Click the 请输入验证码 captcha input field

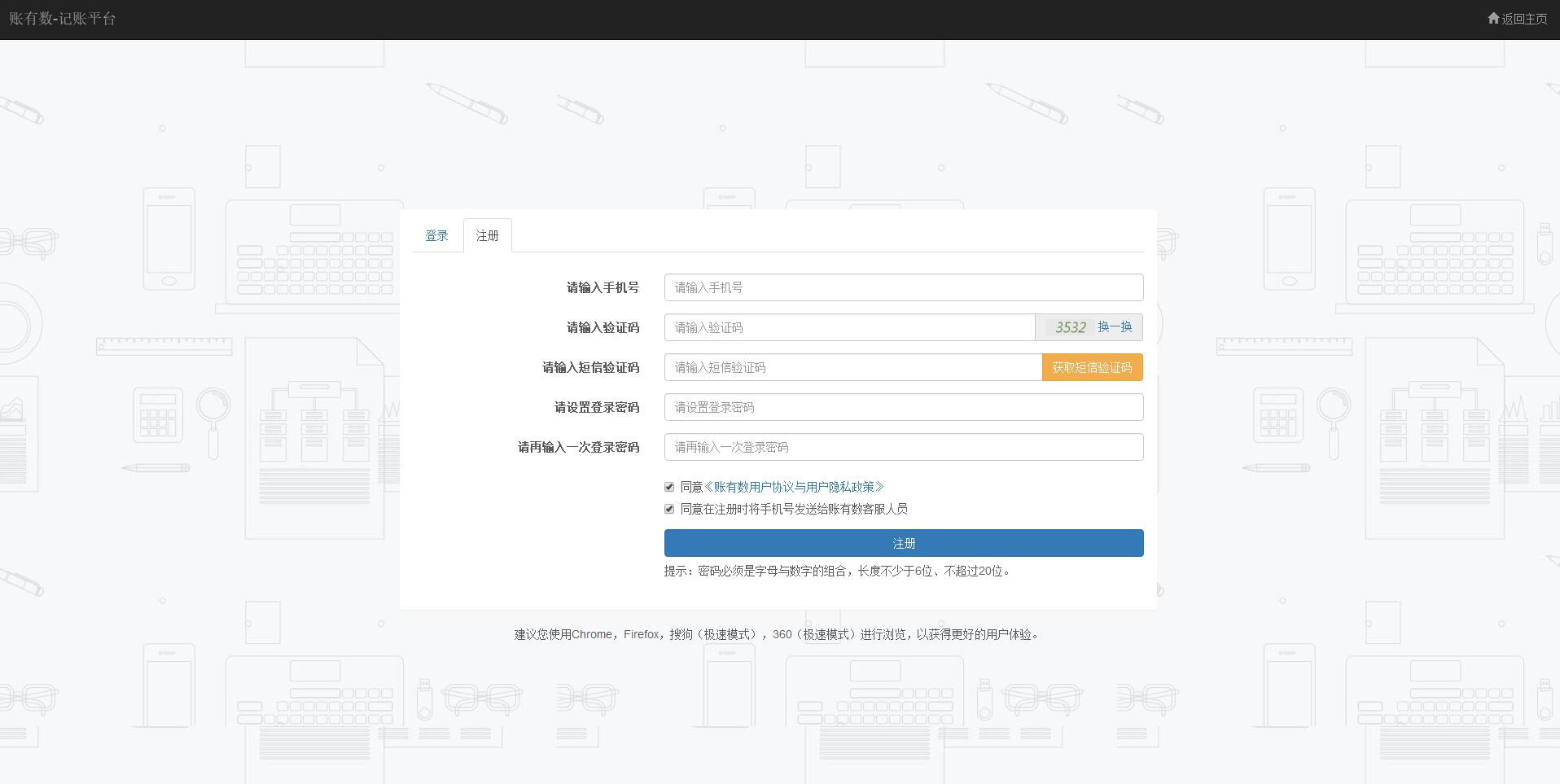coord(848,327)
